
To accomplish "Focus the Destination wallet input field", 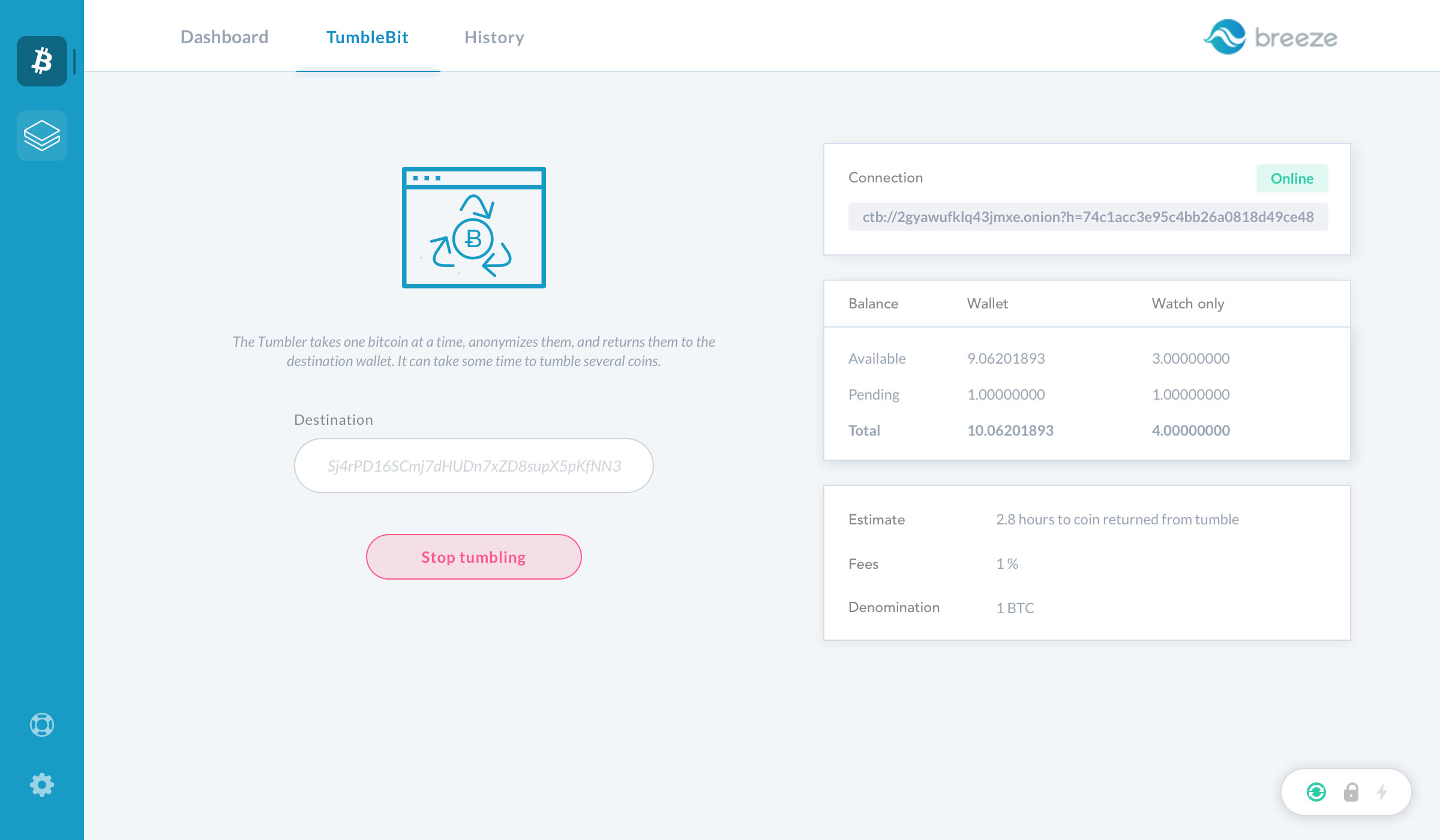I will point(473,466).
